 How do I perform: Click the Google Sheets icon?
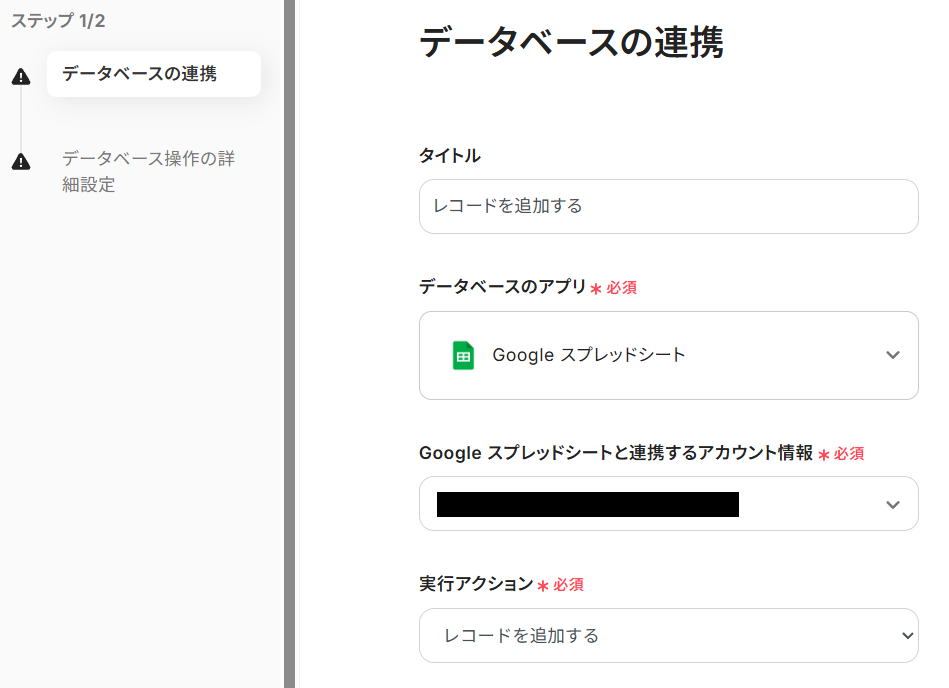click(x=463, y=355)
